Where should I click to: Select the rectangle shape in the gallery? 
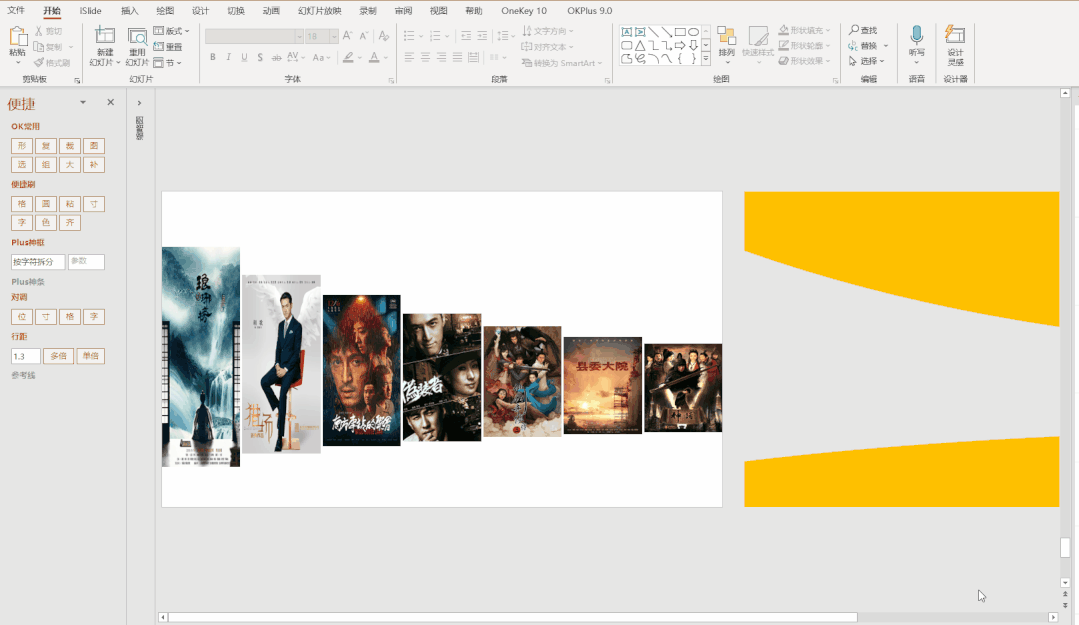tap(680, 32)
